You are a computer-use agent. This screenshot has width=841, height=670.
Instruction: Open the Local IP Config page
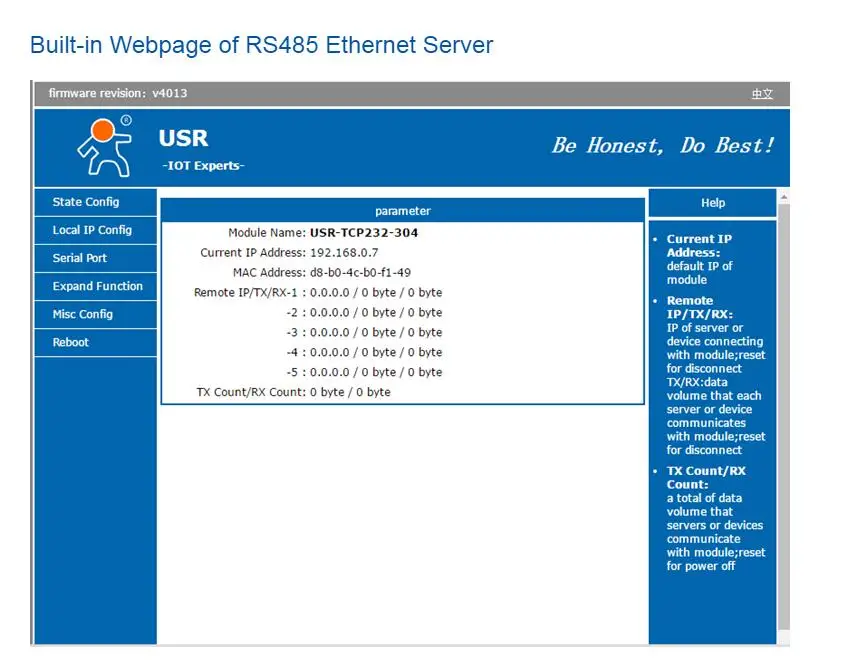tap(95, 231)
